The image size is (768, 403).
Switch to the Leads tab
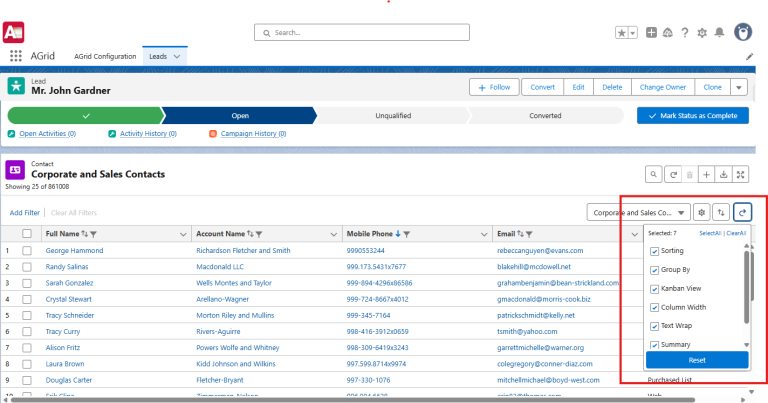158,56
